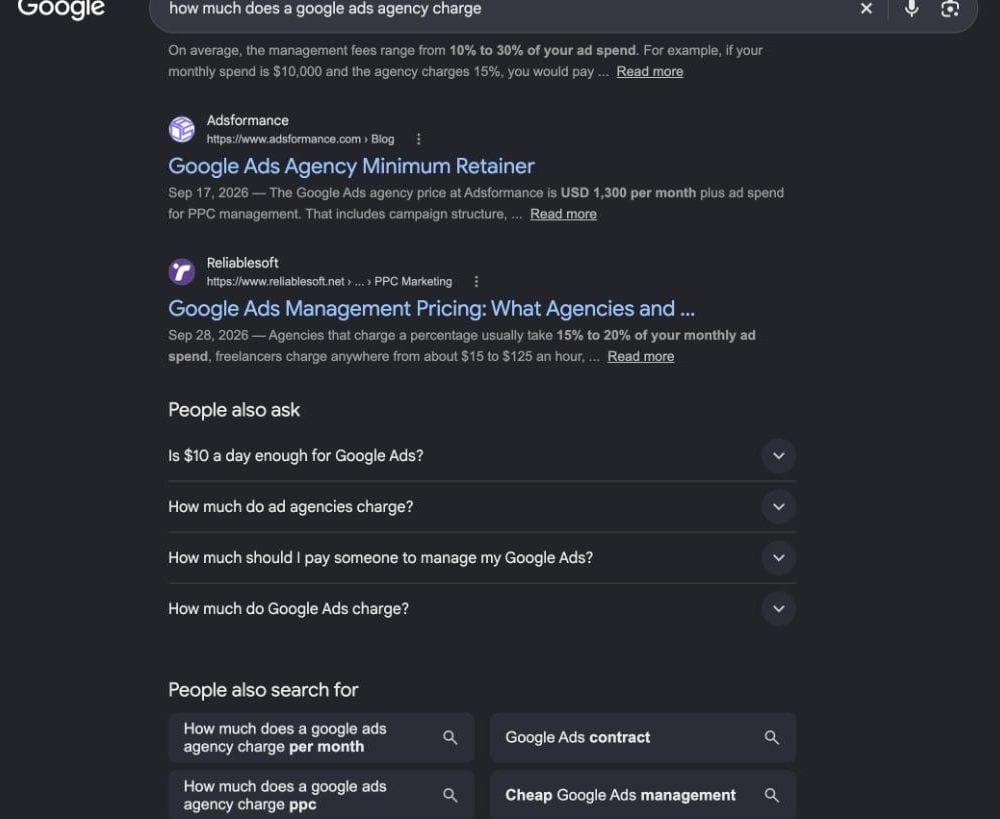
Task: Click the reliablesoft.net PPC Marketing URL
Action: [x=329, y=281]
